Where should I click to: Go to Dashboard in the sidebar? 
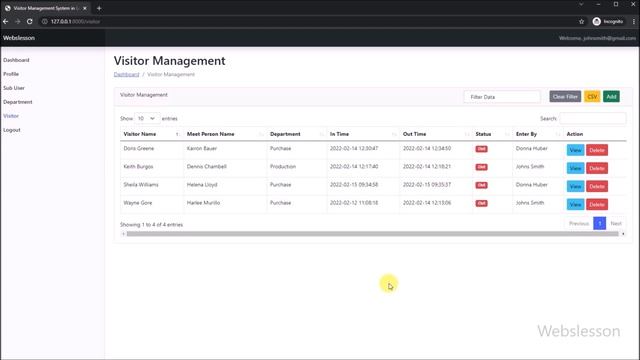[x=16, y=60]
